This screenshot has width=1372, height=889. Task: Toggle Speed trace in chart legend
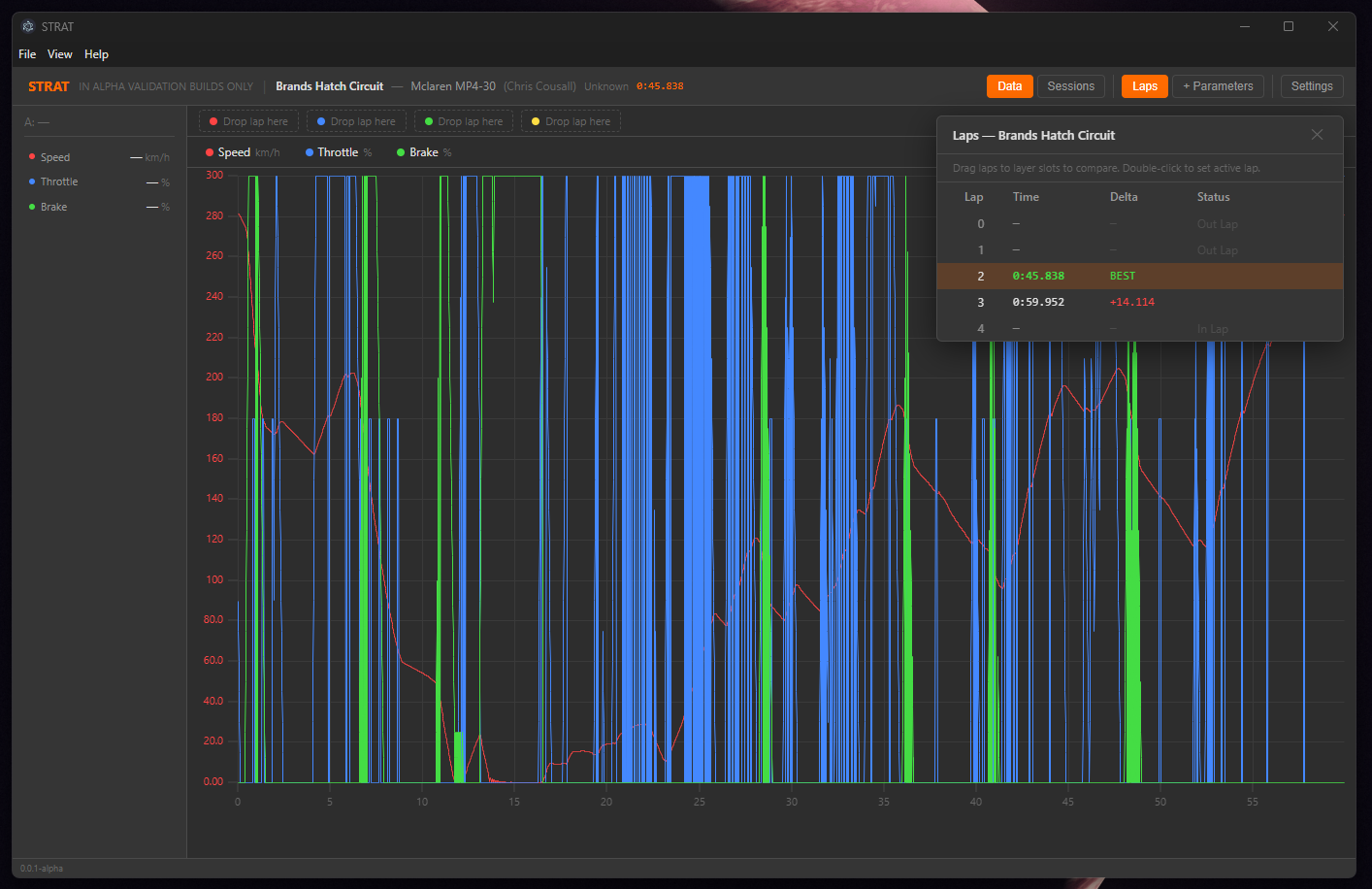coord(234,152)
